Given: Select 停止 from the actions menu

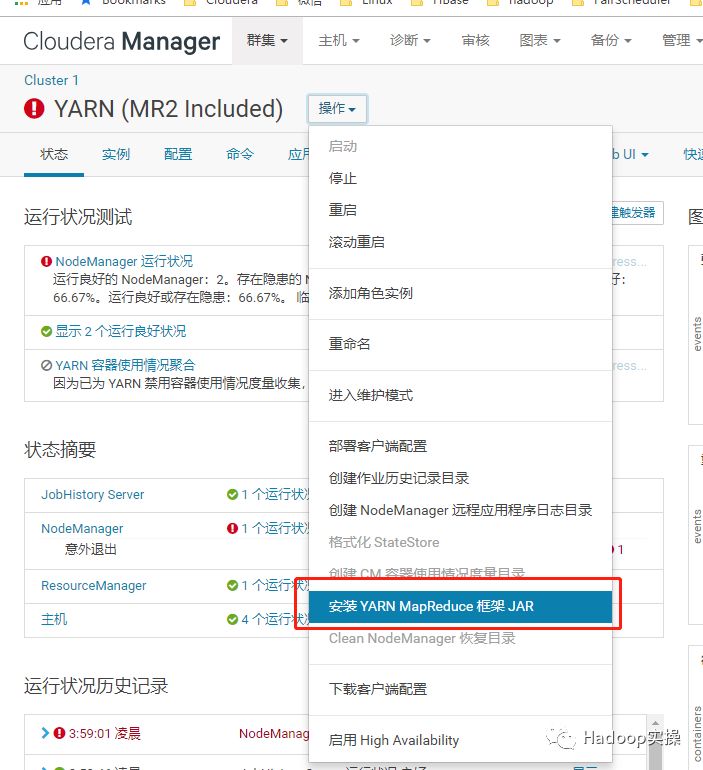Looking at the screenshot, I should [x=460, y=178].
